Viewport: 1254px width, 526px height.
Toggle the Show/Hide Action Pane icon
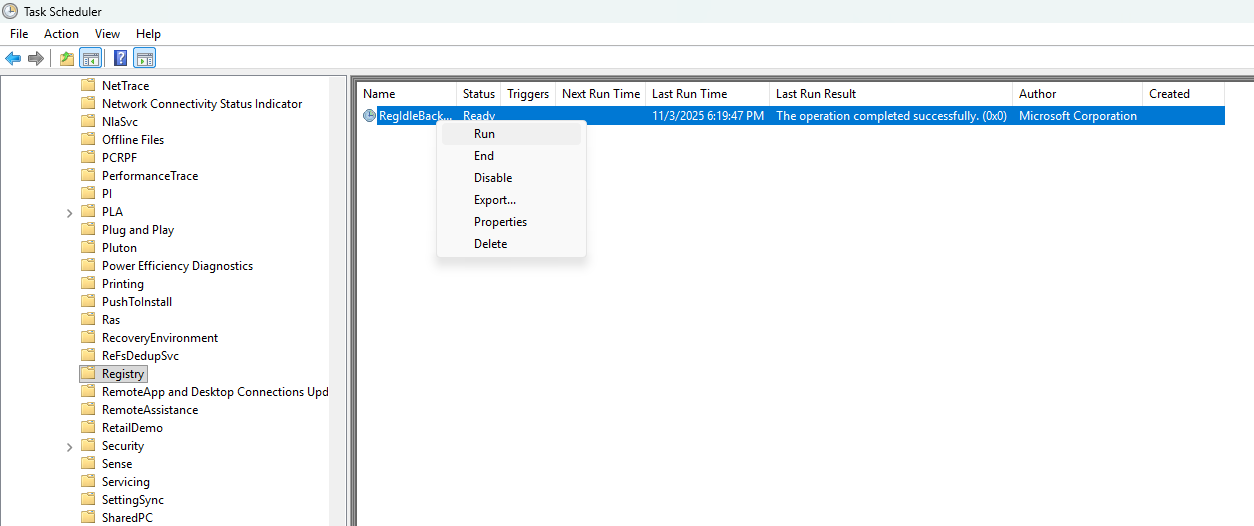144,58
